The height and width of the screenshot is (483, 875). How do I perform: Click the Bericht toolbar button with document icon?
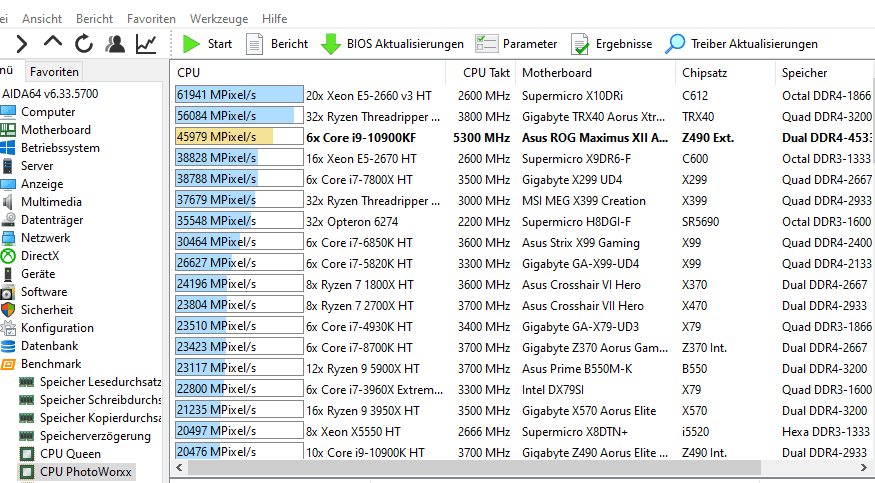coord(277,44)
